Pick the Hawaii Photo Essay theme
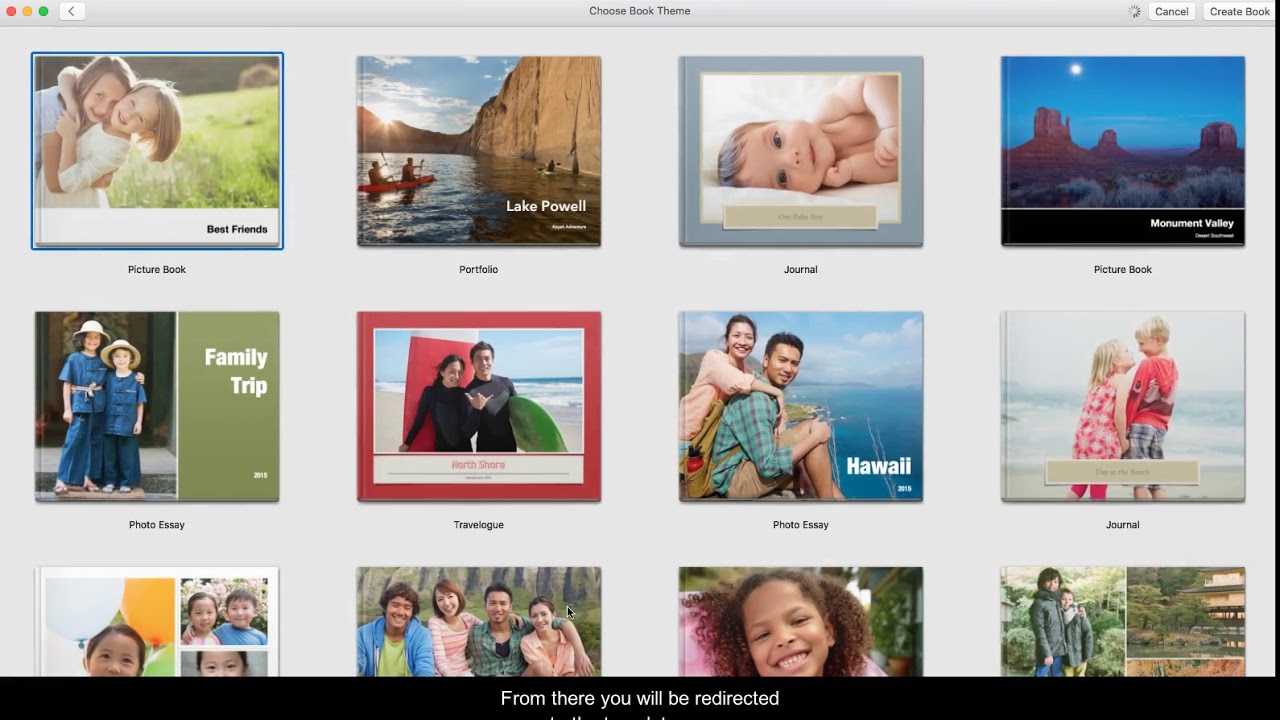 (x=801, y=406)
